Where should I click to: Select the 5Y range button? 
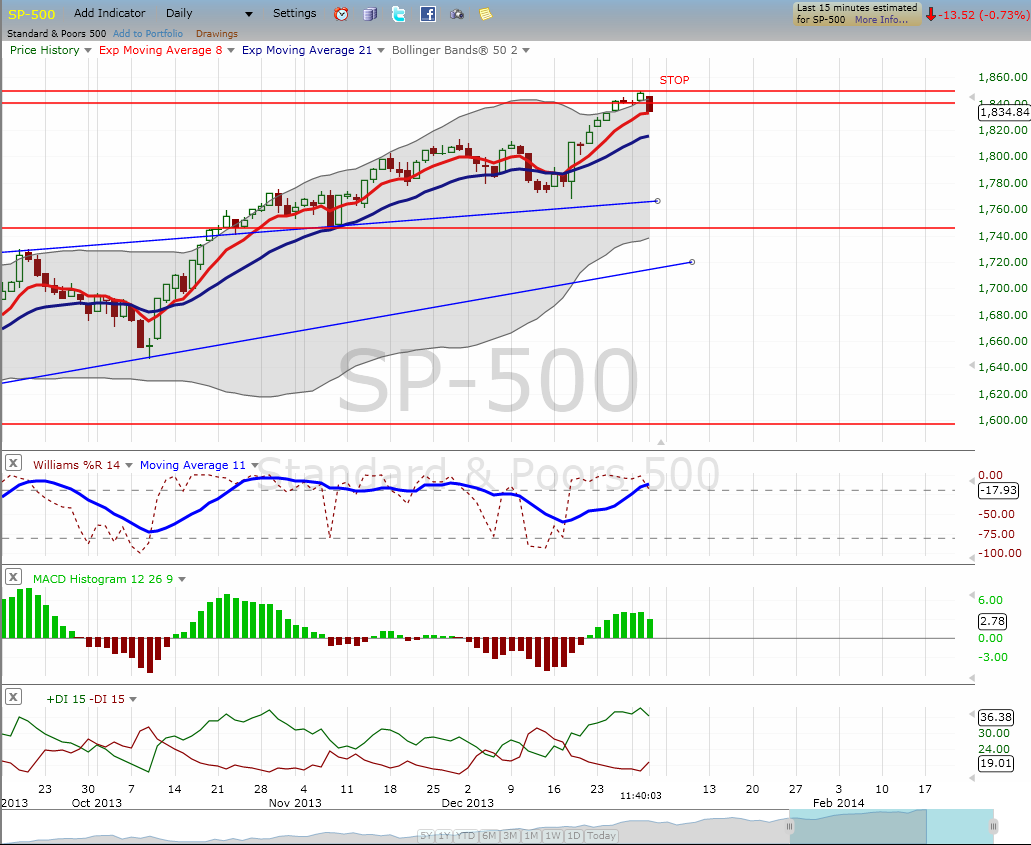426,836
